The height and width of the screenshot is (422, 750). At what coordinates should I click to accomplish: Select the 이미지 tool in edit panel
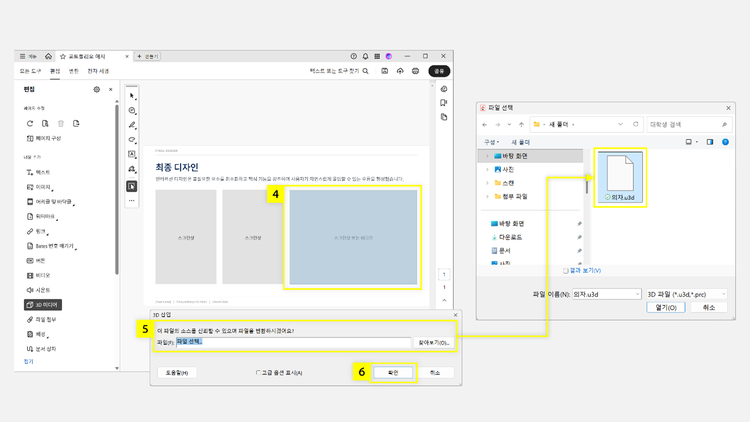tap(39, 187)
